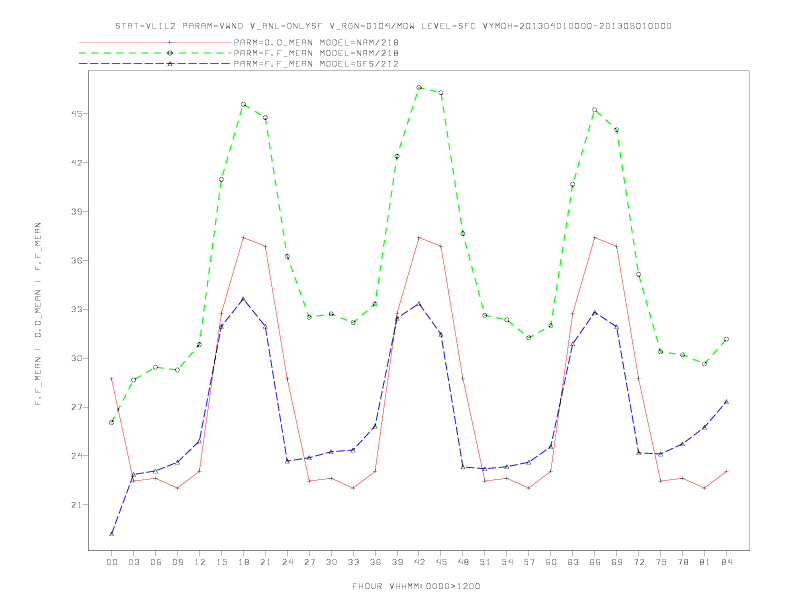The image size is (792, 612).
Task: Click y-axis tick label 33
Action: (76, 310)
